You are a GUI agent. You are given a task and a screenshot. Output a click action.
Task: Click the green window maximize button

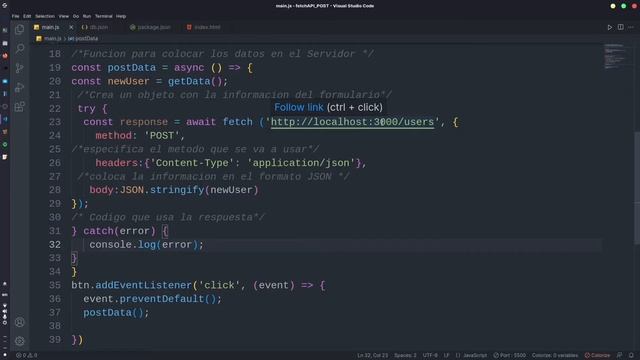point(623,6)
